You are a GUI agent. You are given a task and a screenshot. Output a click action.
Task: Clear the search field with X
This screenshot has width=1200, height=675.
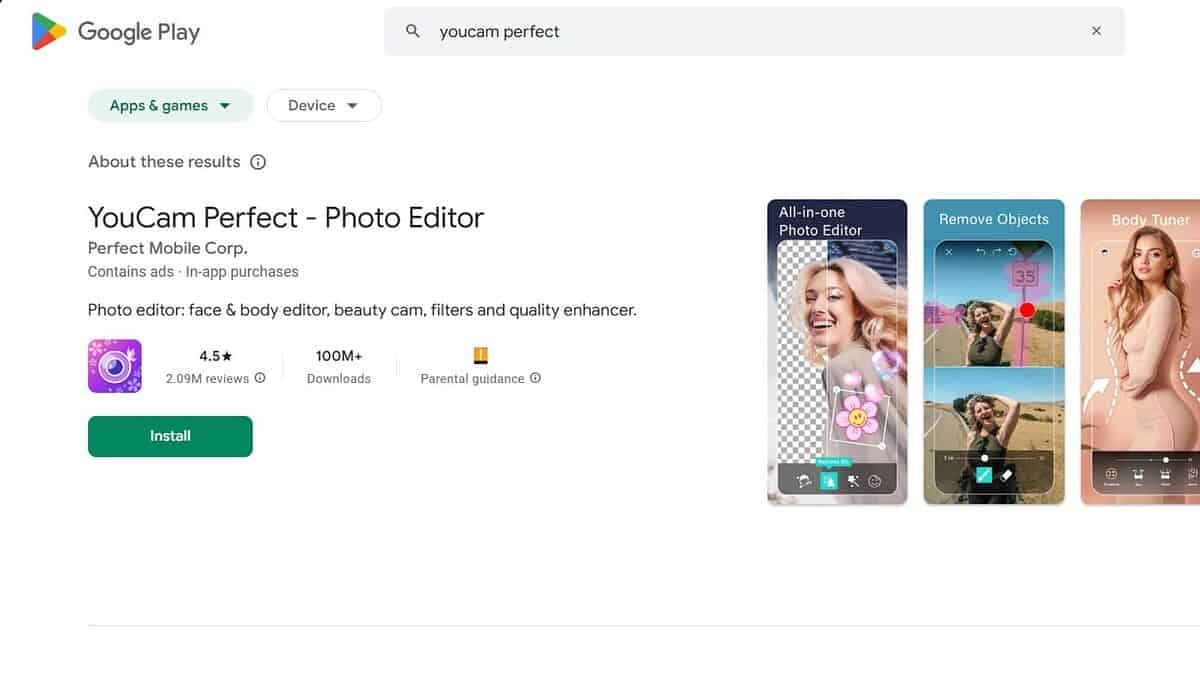point(1096,32)
